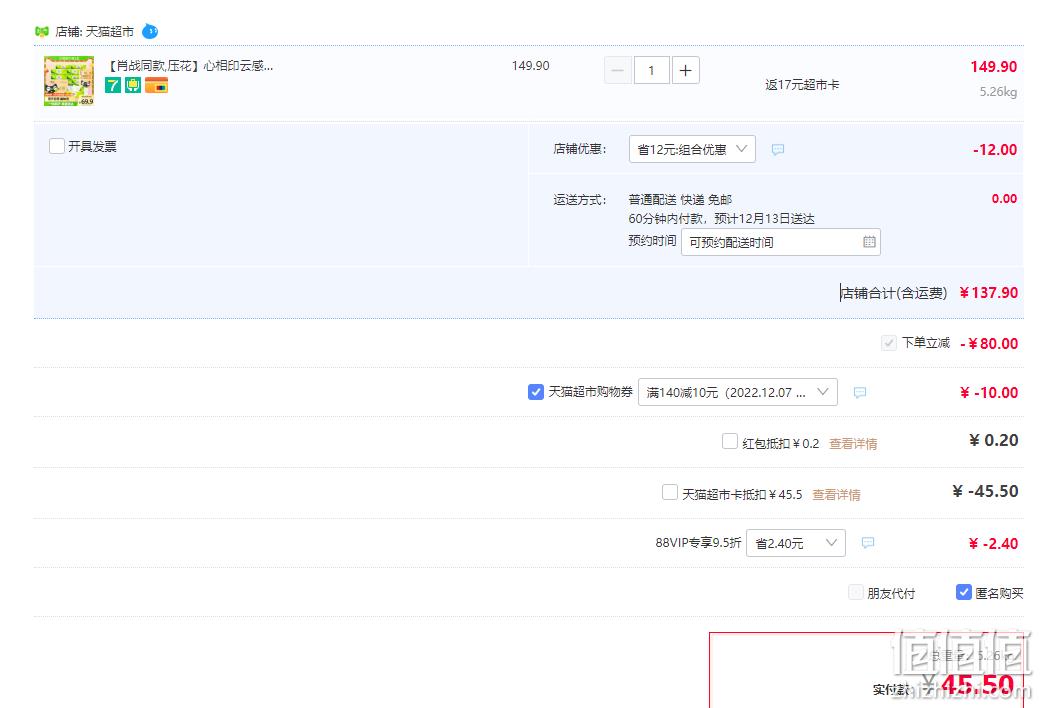
Task: Click the ¥-2.40 88VIP discount amount
Action: [993, 544]
